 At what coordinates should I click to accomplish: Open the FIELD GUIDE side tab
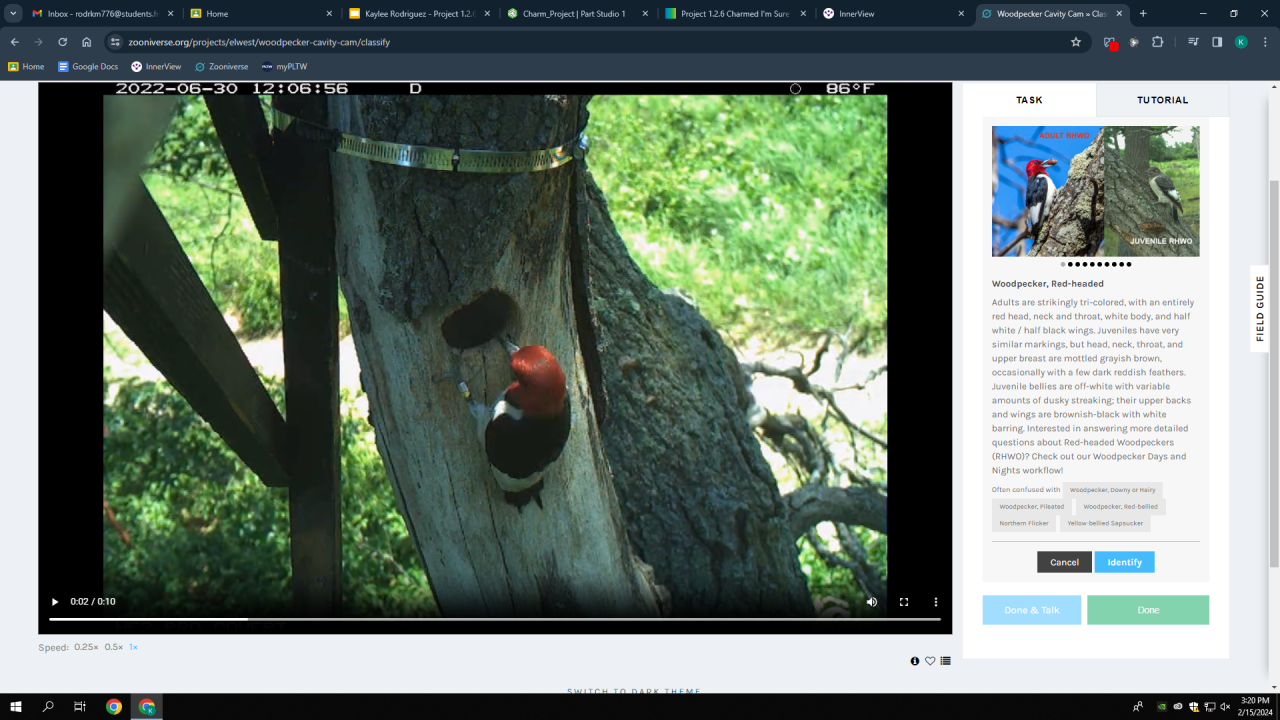coord(1260,309)
